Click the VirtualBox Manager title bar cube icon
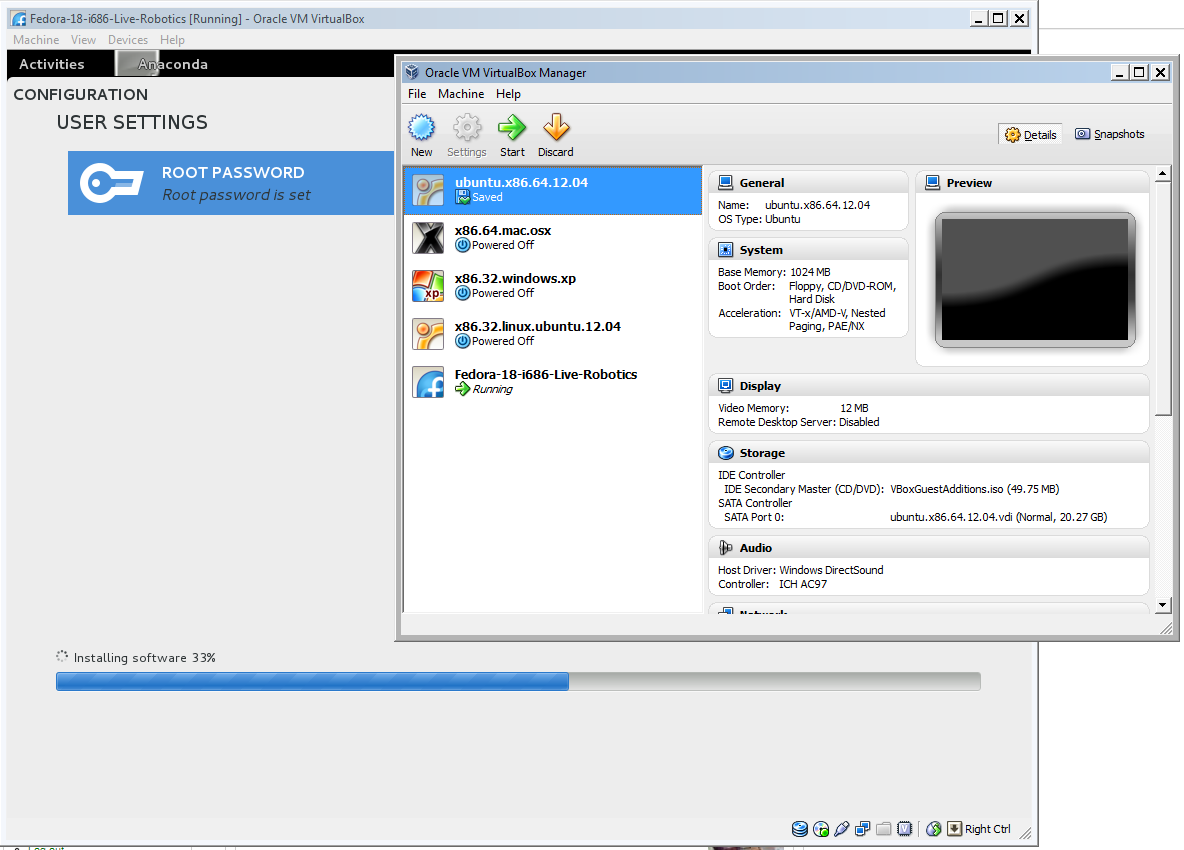 (412, 72)
